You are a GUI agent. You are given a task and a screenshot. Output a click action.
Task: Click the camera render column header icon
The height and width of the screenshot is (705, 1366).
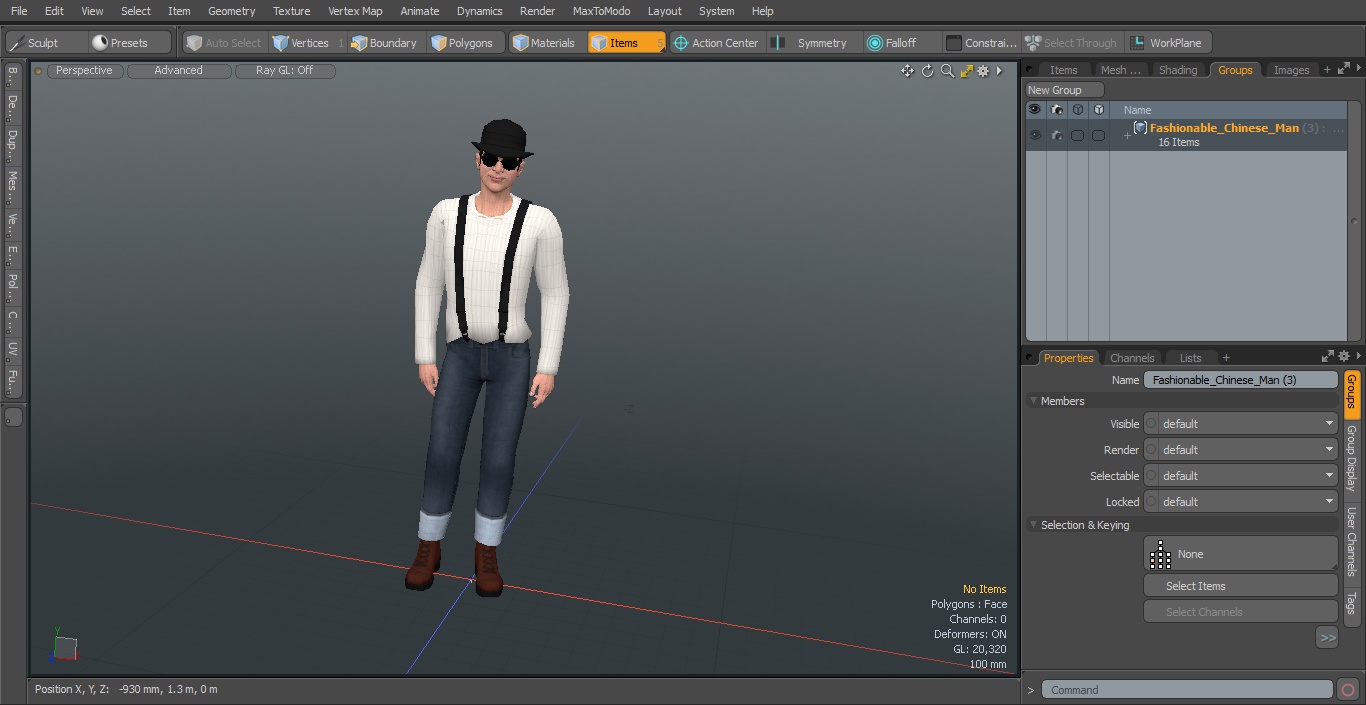1057,110
